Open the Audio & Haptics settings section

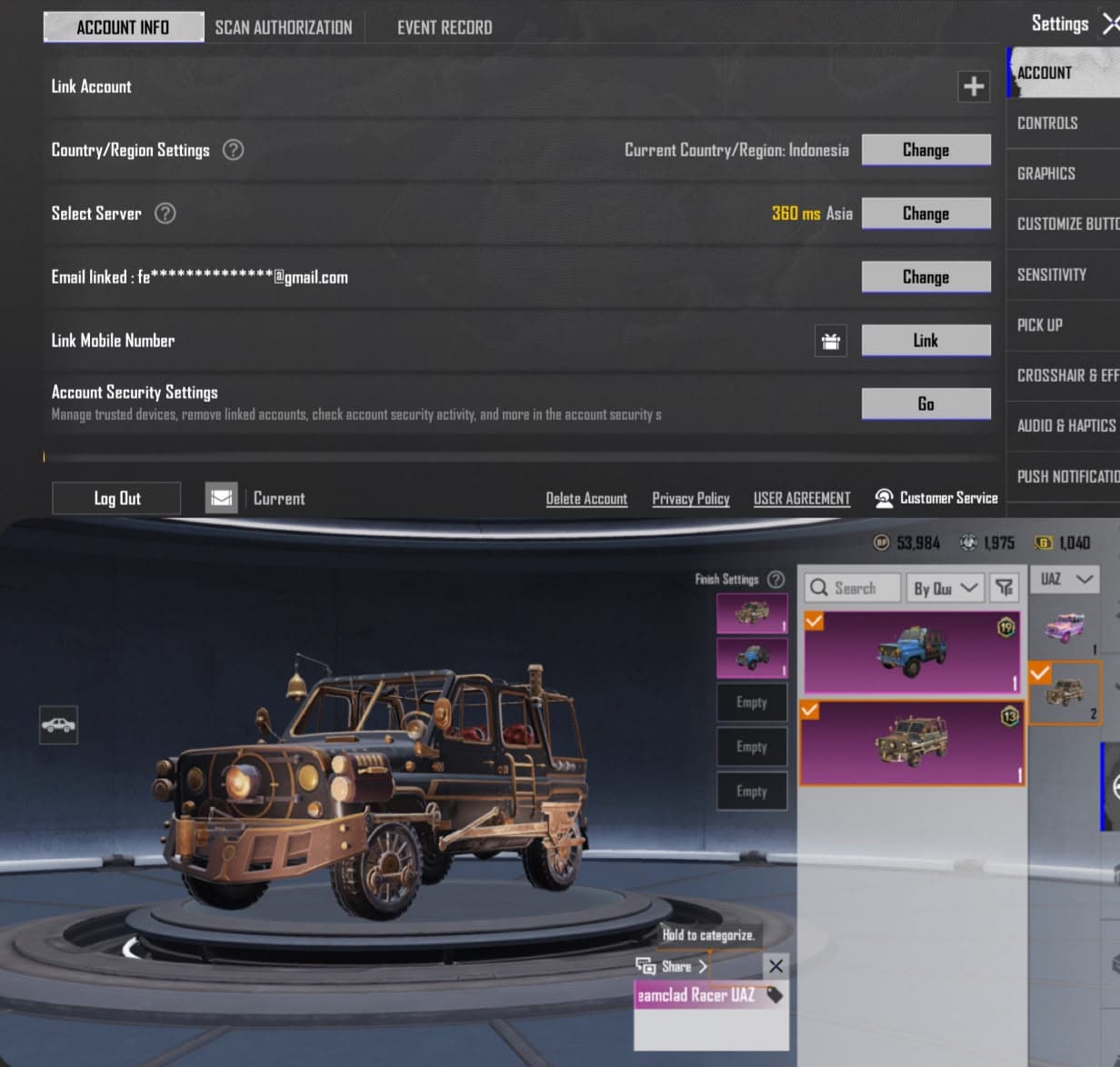tap(1063, 425)
